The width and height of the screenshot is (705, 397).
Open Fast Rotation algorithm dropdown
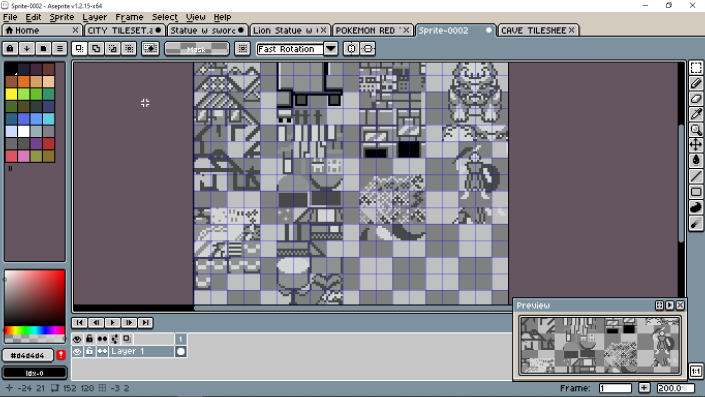330,49
